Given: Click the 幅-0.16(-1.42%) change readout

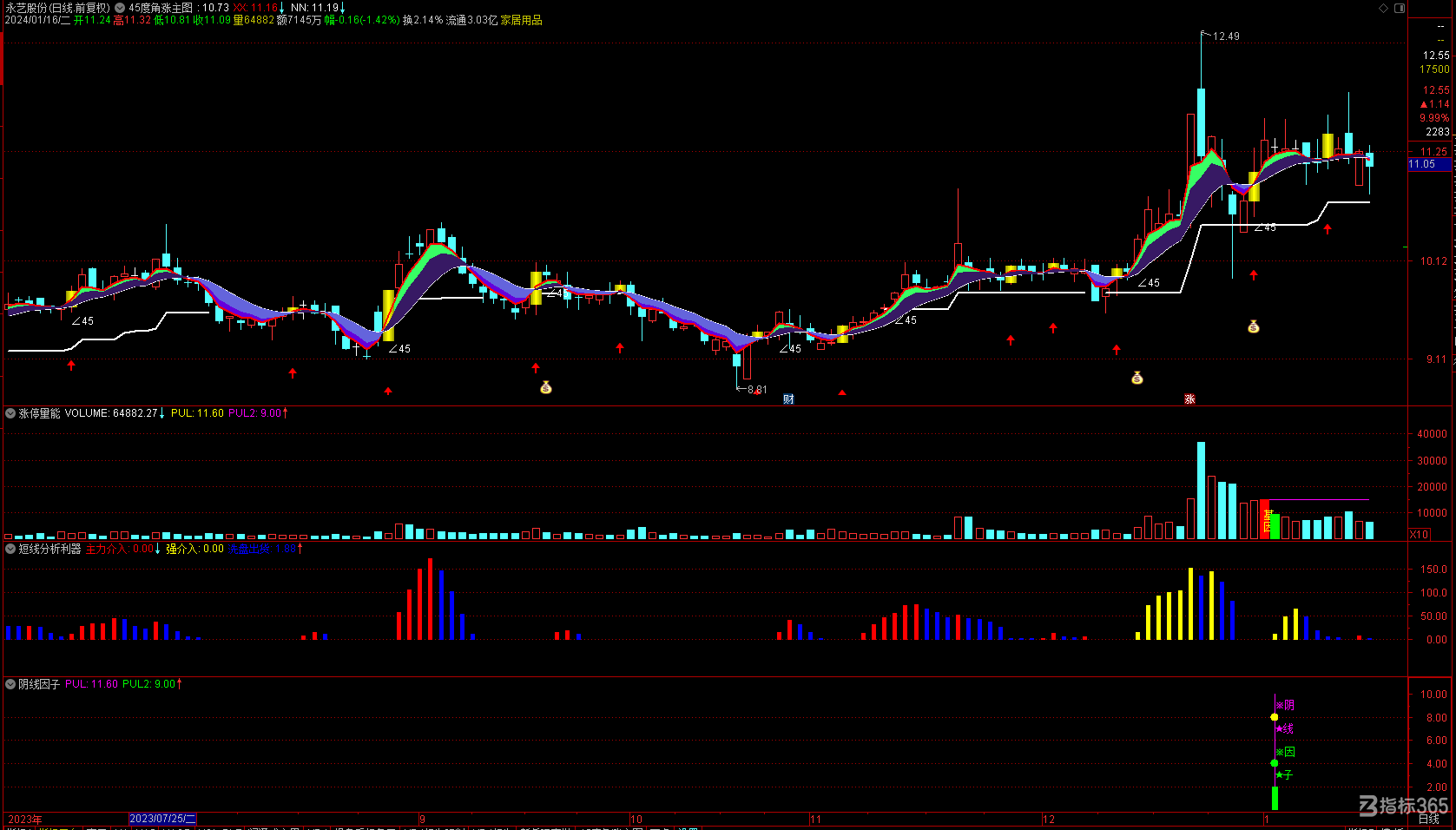Looking at the screenshot, I should pos(362,20).
